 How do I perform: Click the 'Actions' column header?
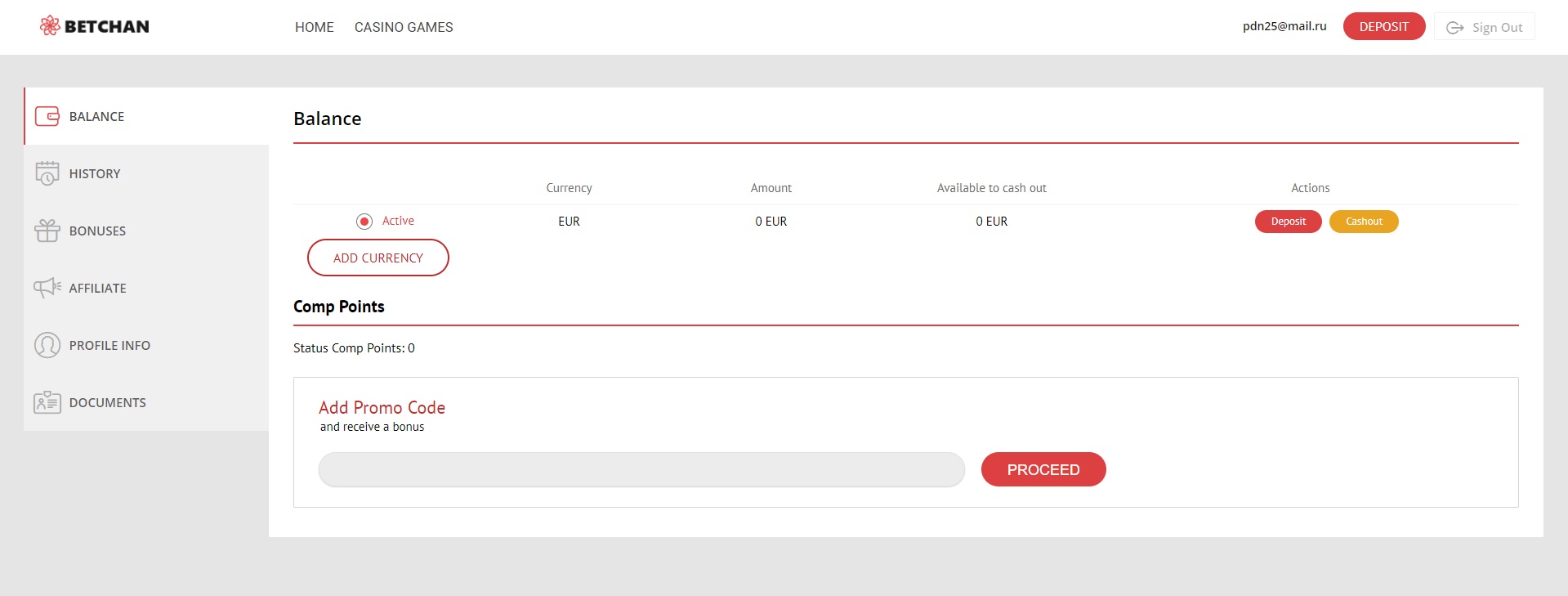[1311, 188]
